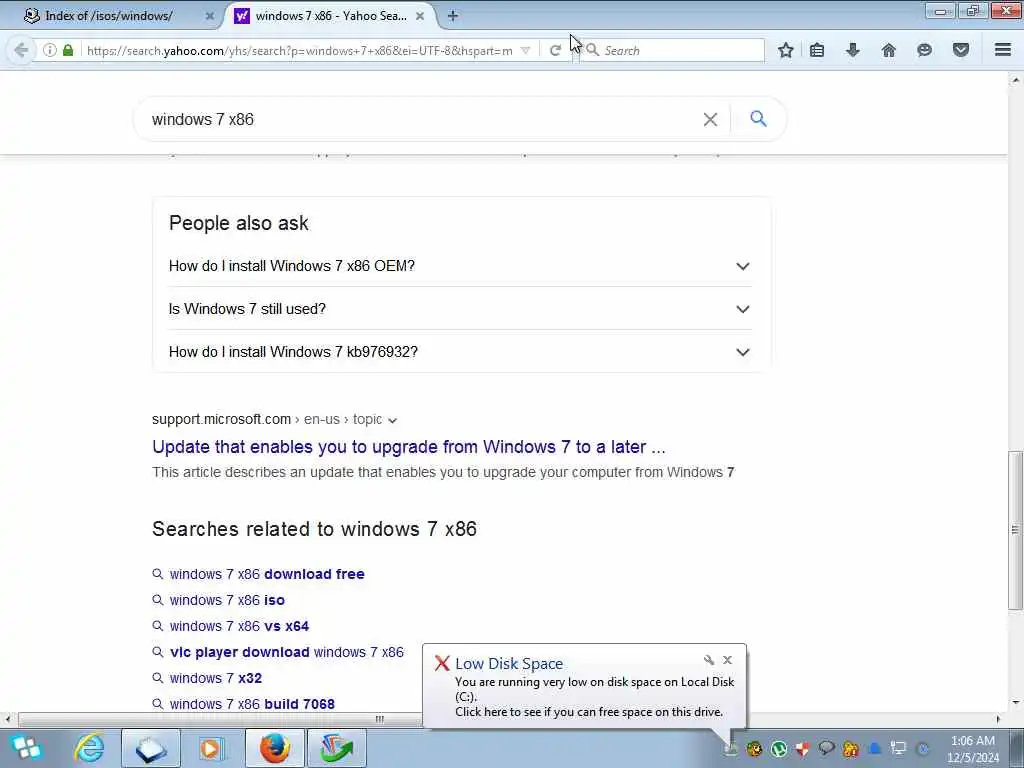Reload the current page
This screenshot has width=1024, height=768.
(555, 50)
